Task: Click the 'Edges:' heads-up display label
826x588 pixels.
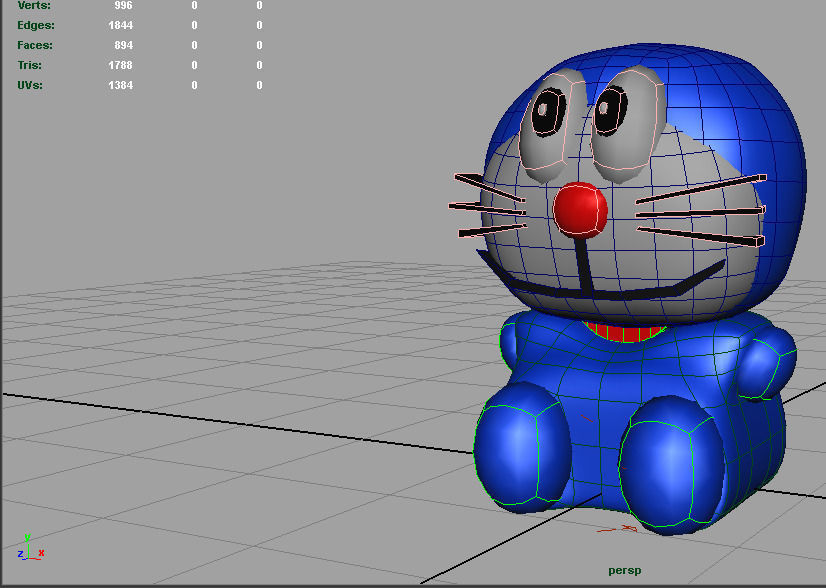Action: (x=35, y=25)
